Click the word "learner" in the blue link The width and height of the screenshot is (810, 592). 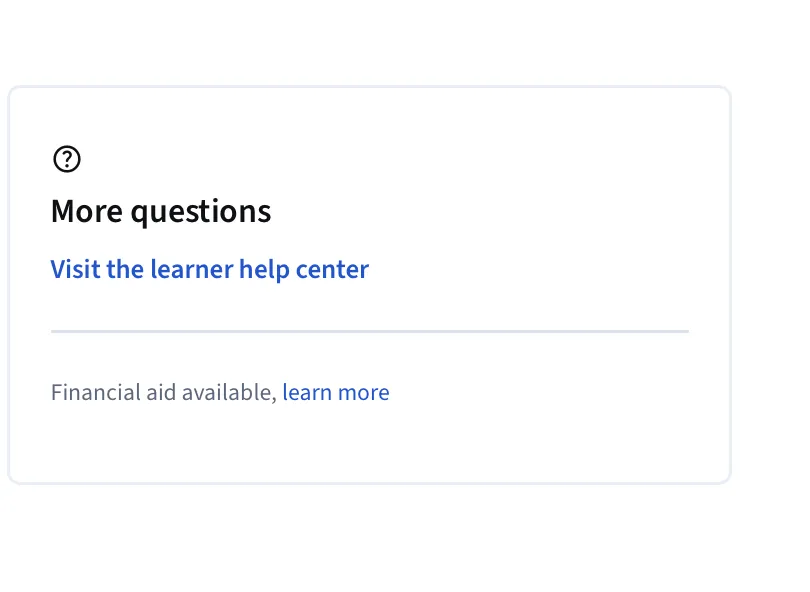[192, 269]
